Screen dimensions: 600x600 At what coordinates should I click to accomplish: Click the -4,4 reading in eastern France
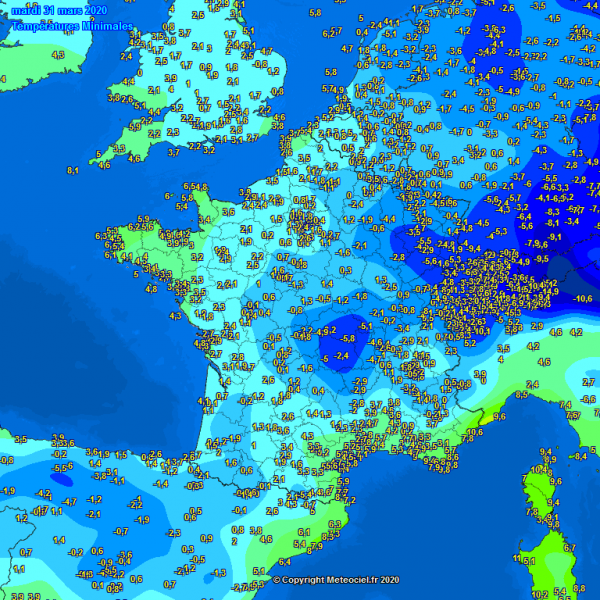point(388,219)
